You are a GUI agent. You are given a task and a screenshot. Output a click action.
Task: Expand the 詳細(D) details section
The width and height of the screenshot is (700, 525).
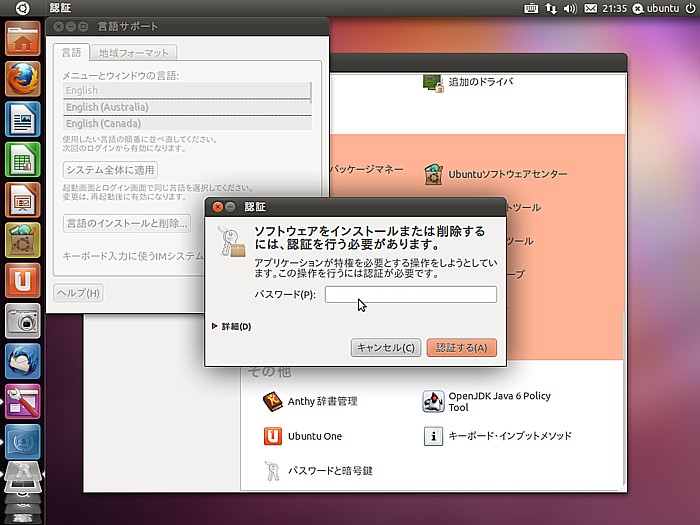[x=232, y=326]
